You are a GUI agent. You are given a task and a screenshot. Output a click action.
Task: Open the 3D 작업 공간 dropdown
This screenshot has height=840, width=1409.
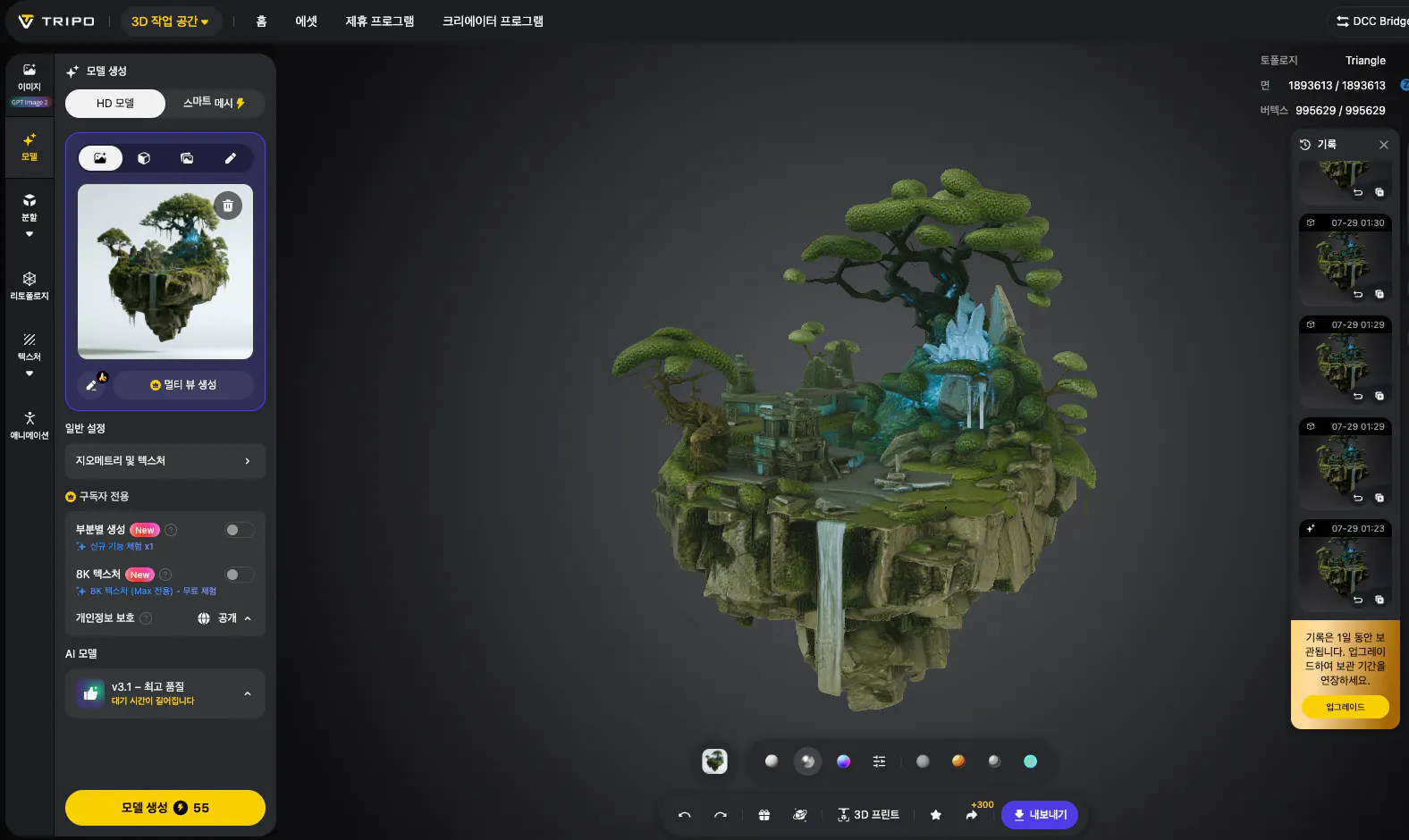tap(170, 21)
